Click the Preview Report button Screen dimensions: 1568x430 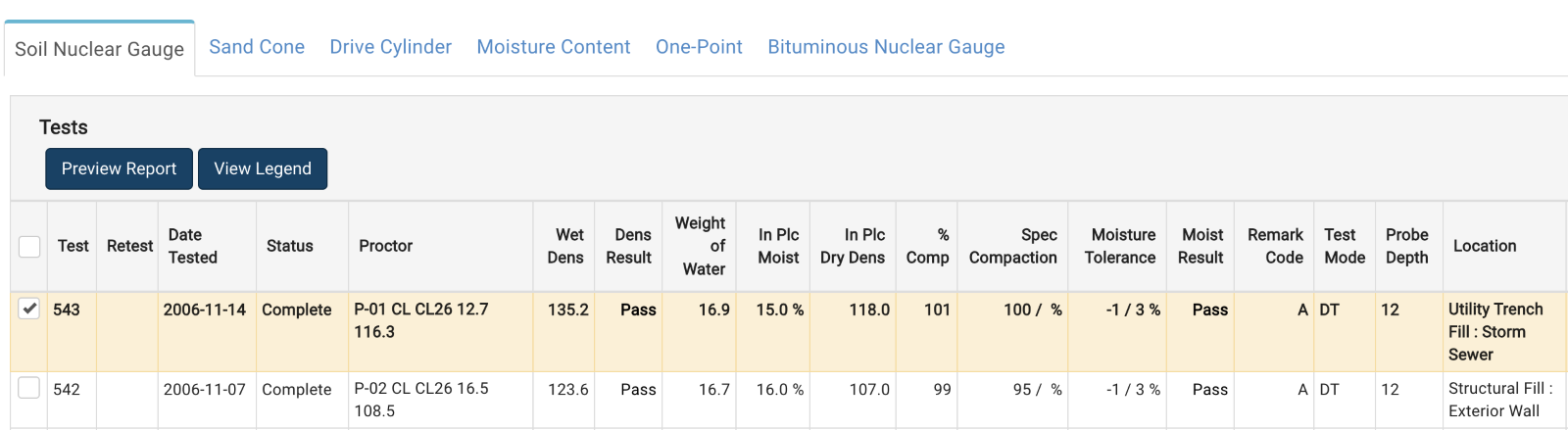(119, 168)
